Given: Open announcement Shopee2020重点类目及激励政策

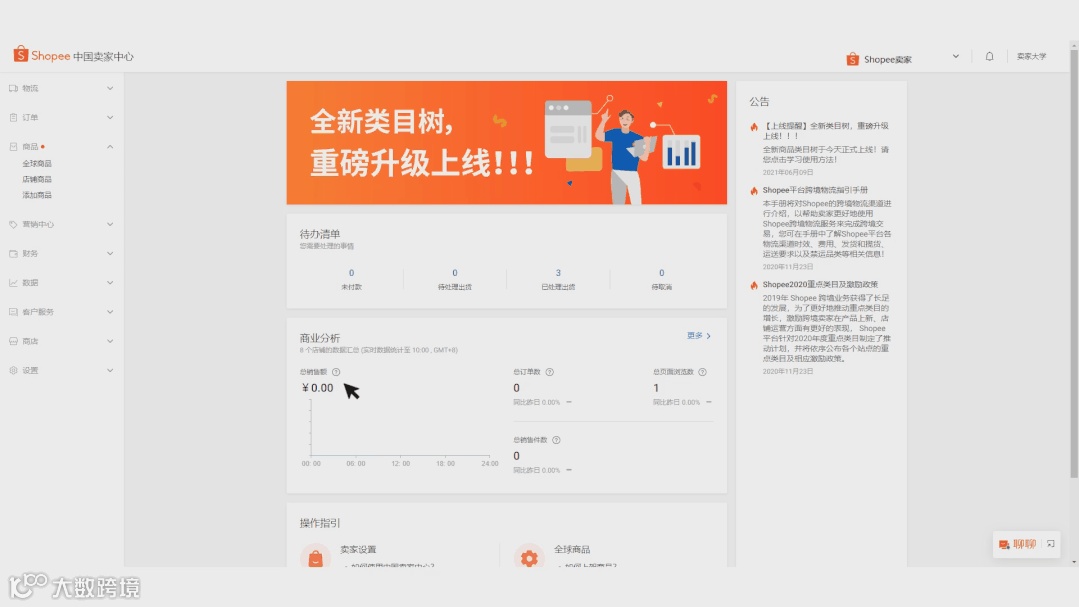Looking at the screenshot, I should click(x=820, y=284).
